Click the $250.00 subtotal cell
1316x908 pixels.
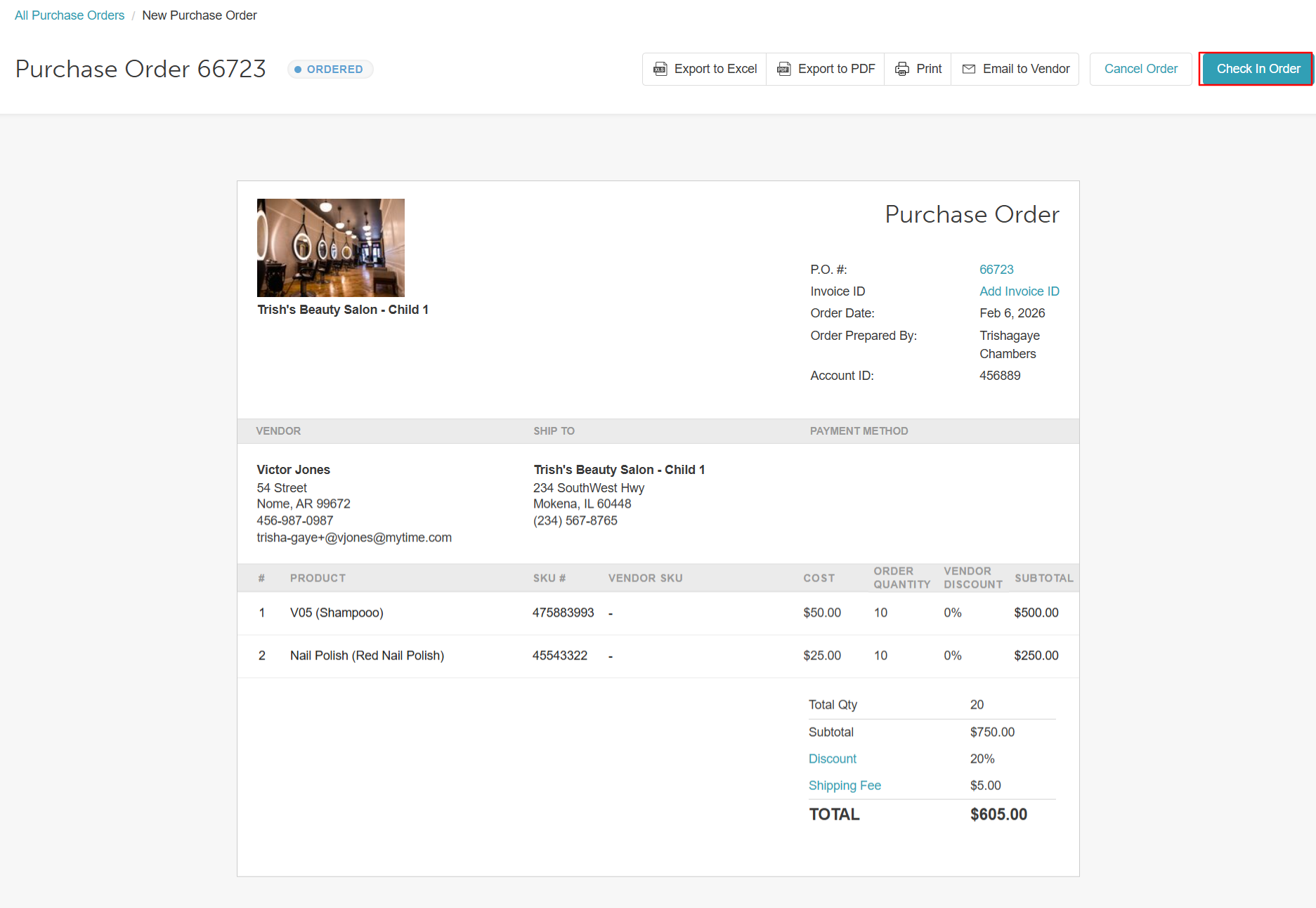pyautogui.click(x=1036, y=656)
